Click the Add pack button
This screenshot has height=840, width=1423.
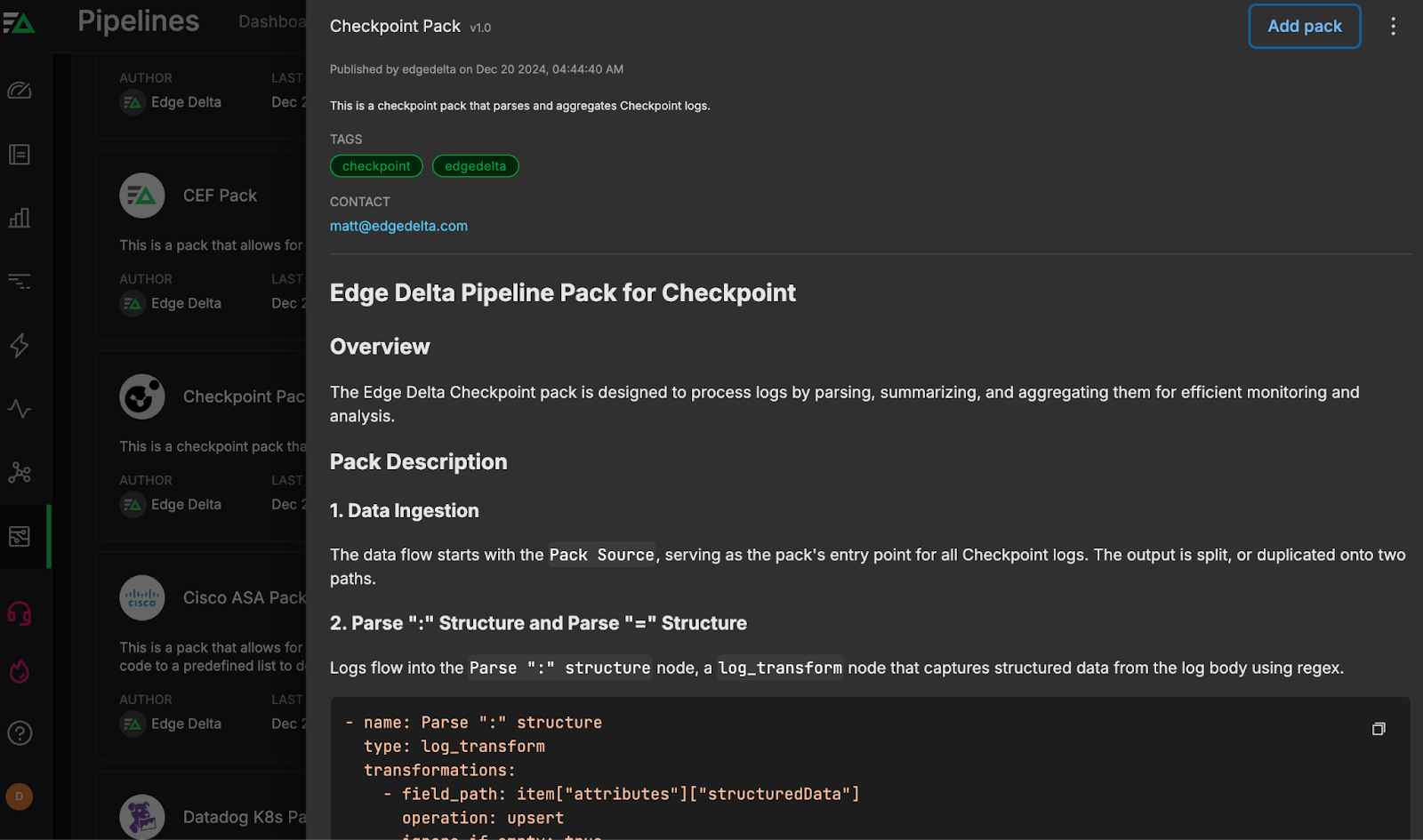click(1304, 27)
